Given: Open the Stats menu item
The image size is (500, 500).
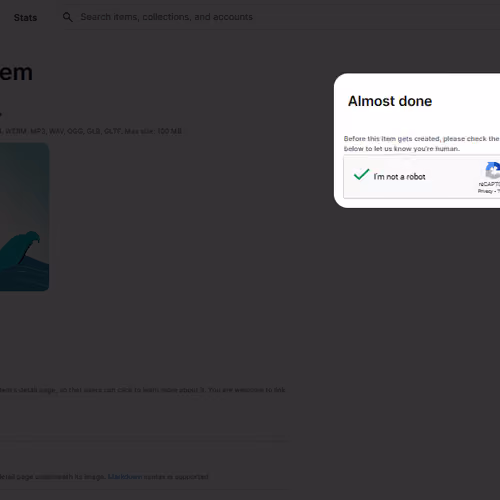Looking at the screenshot, I should pyautogui.click(x=25, y=18).
